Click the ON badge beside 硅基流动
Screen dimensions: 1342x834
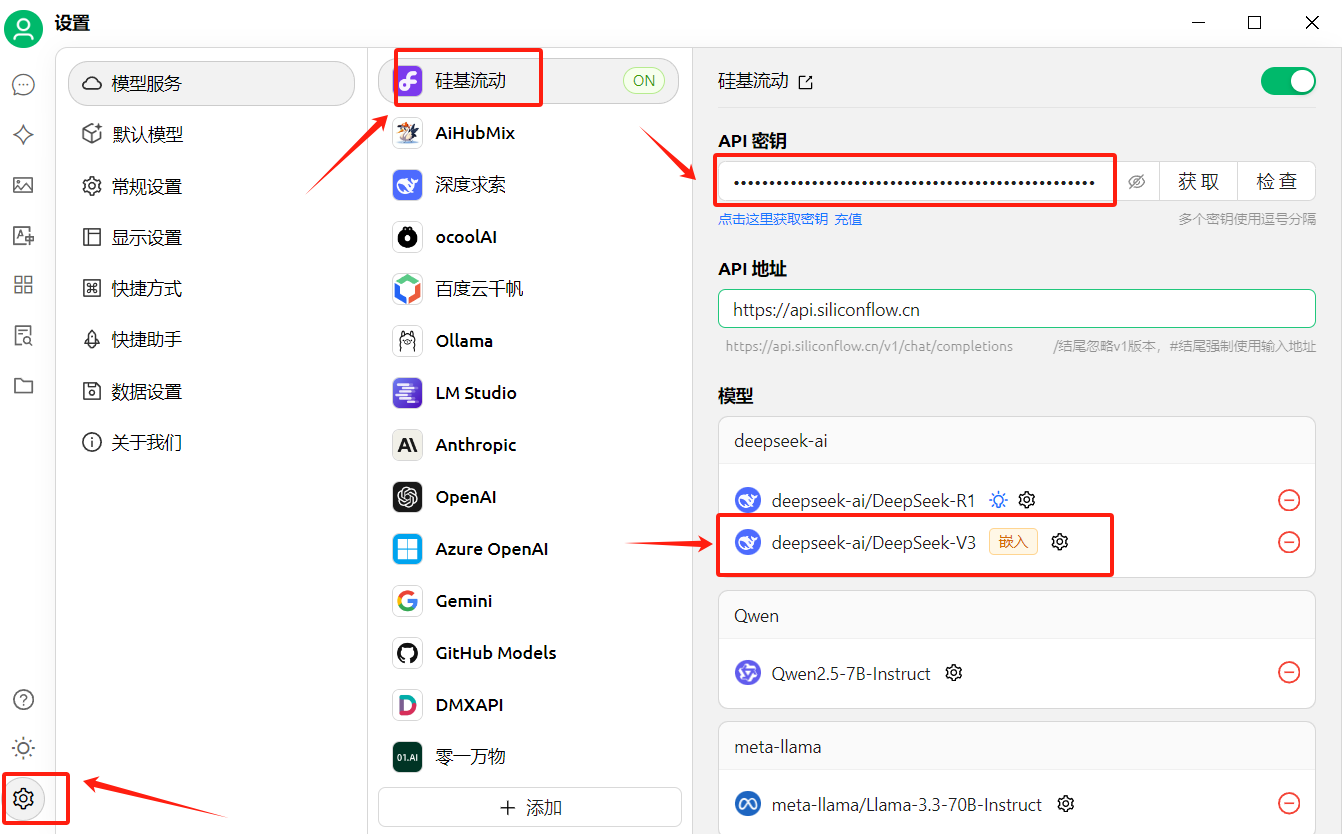point(644,81)
